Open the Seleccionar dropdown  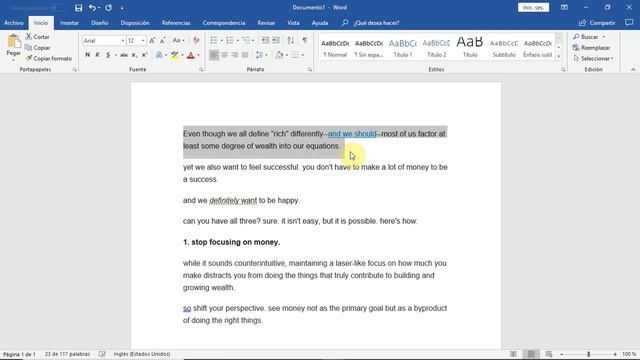(x=593, y=58)
